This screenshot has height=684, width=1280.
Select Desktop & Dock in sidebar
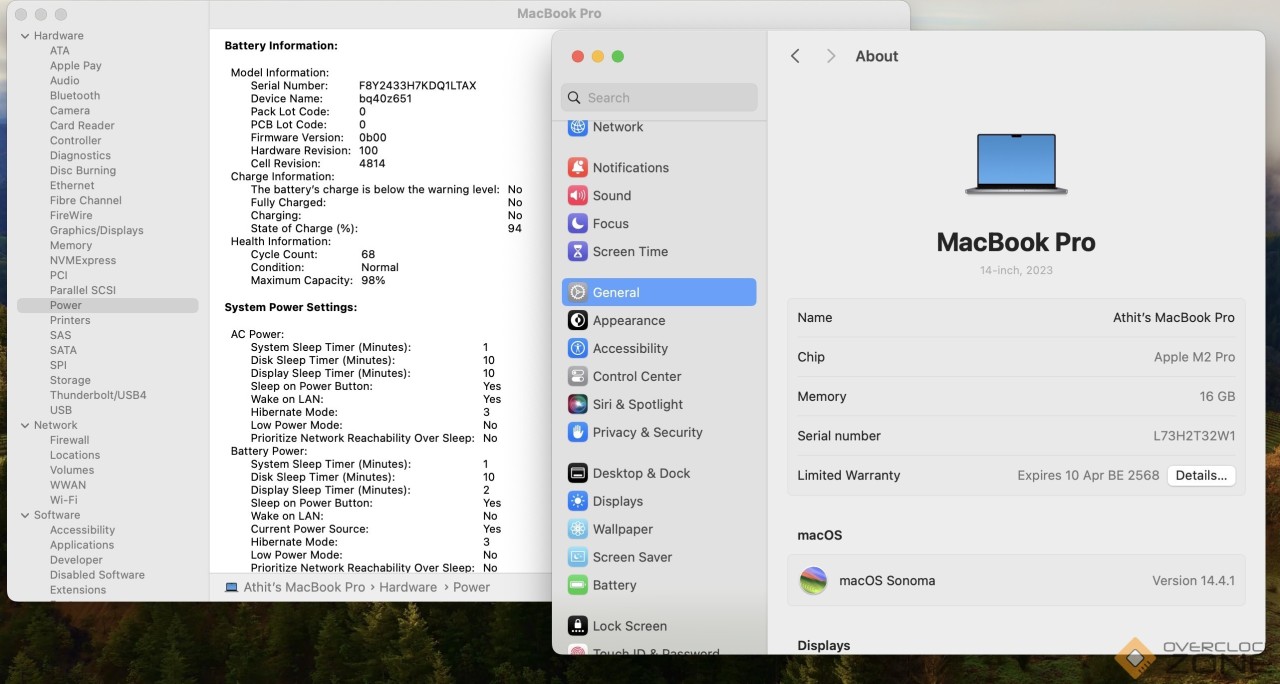tap(641, 474)
